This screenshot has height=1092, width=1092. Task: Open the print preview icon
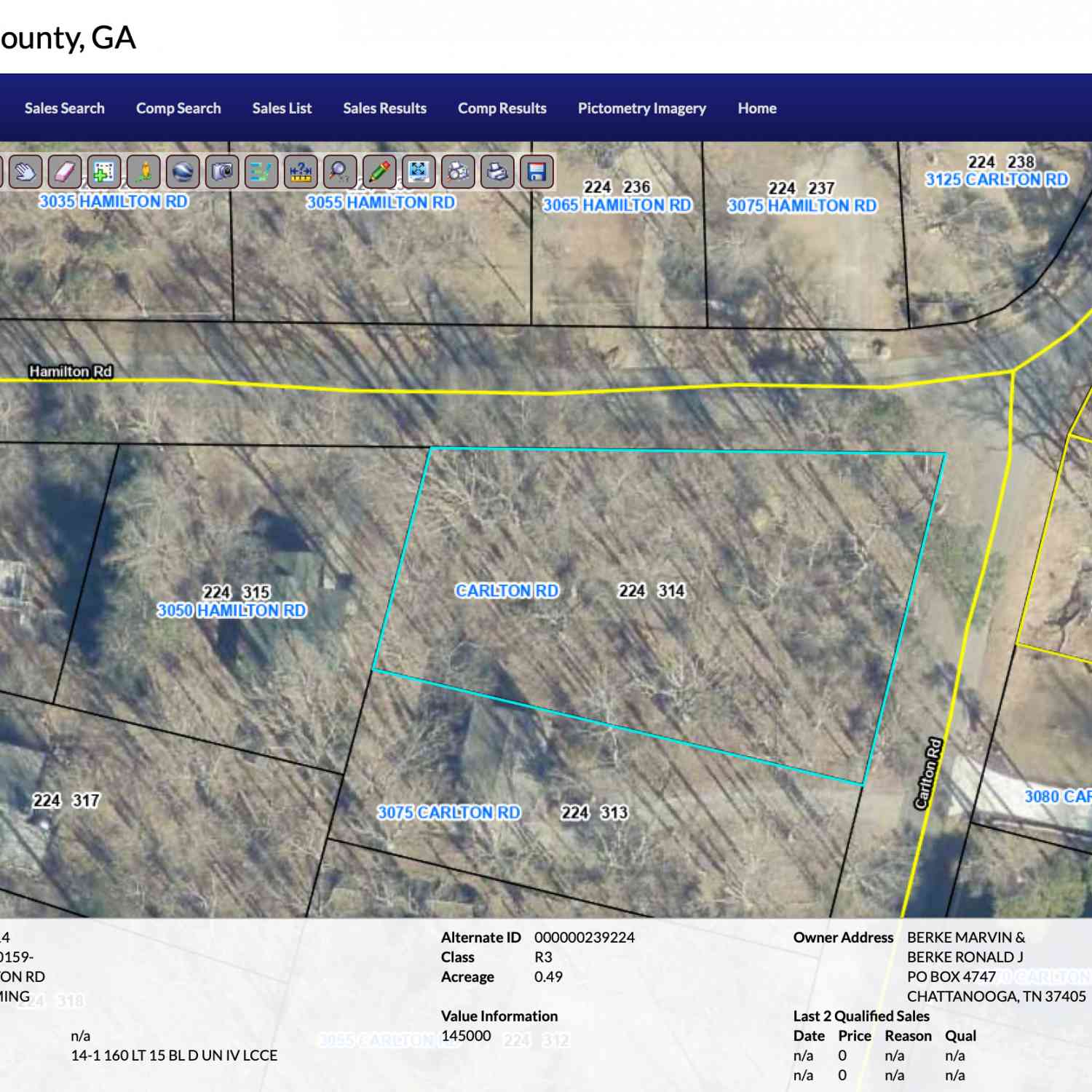point(458,172)
